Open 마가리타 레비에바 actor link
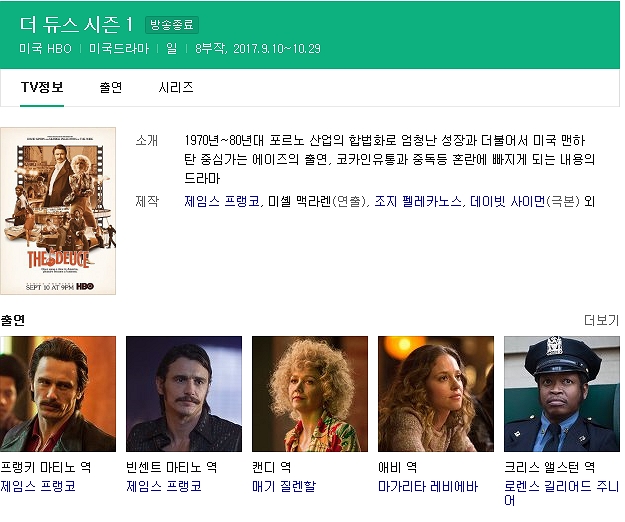625x522 pixels. (x=428, y=487)
